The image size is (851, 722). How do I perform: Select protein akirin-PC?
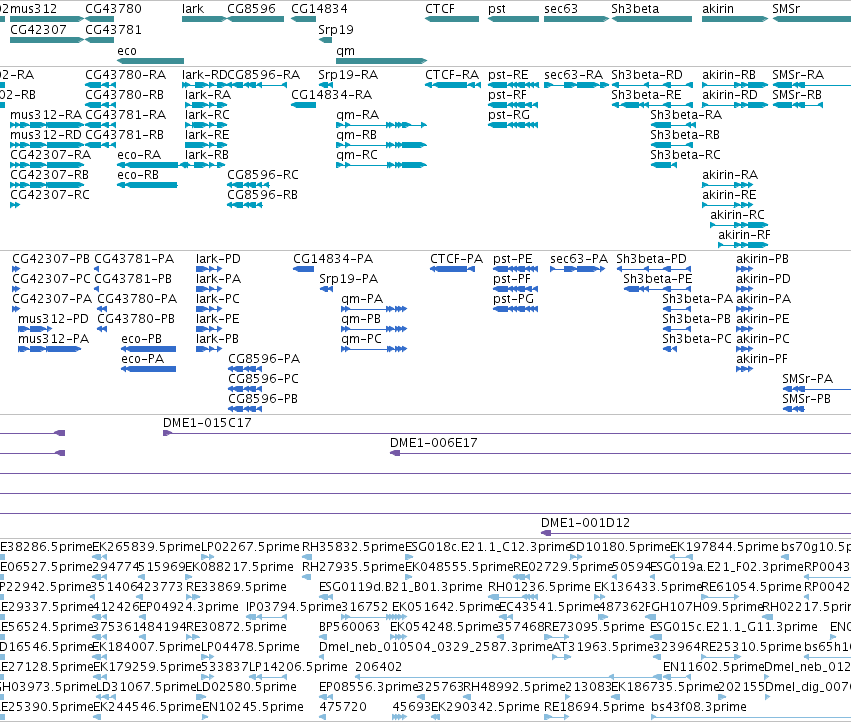(x=763, y=339)
